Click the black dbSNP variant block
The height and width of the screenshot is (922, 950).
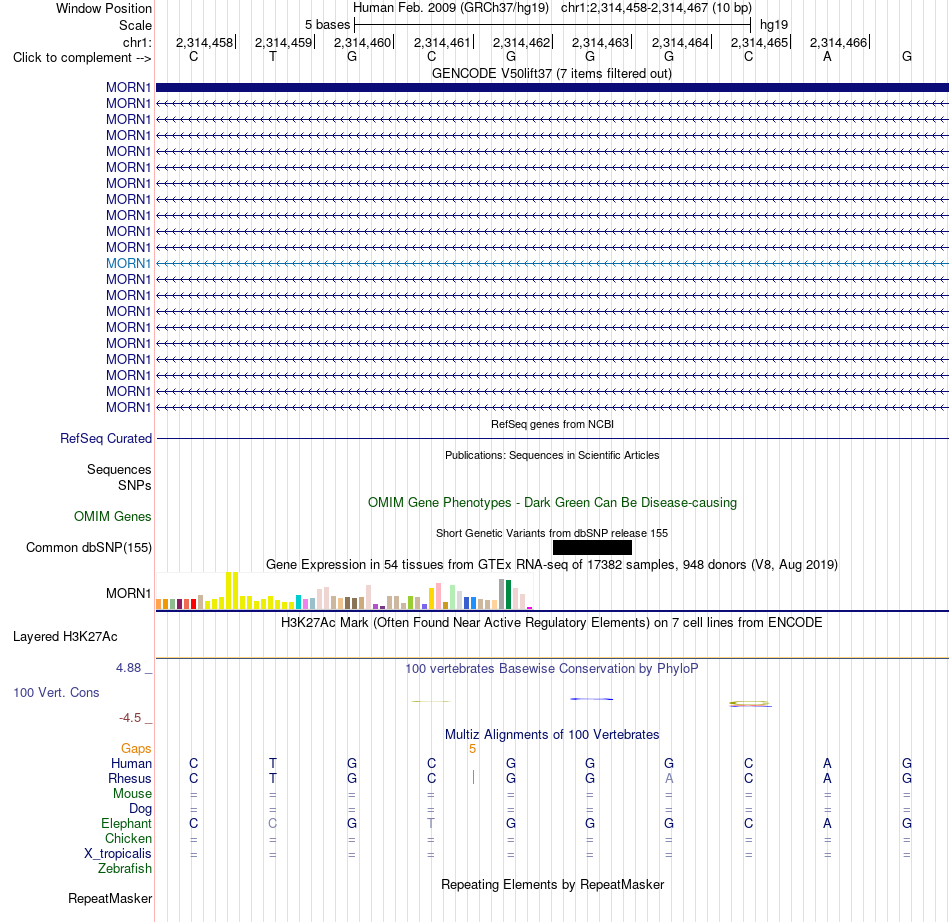point(592,547)
